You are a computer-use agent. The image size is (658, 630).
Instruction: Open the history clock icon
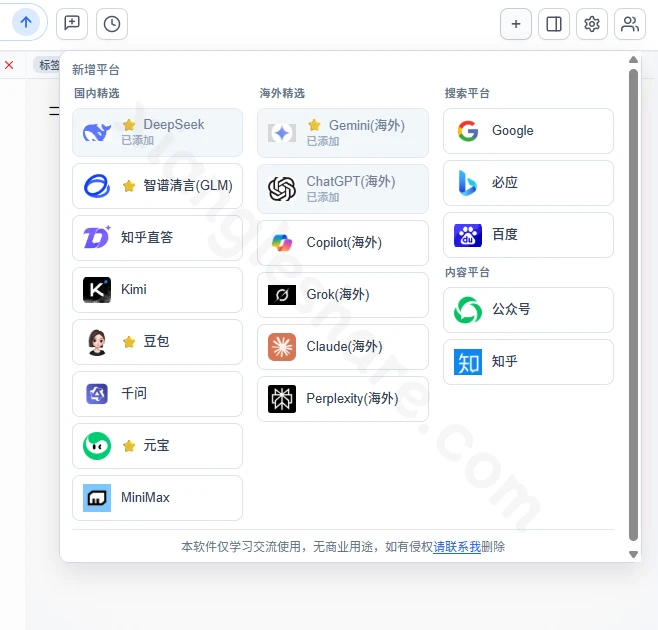click(x=112, y=24)
